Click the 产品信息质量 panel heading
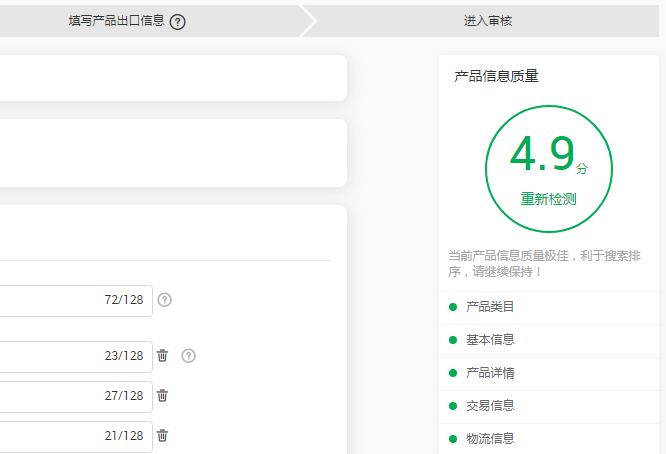Screen dimensions: 666x454 [496, 76]
